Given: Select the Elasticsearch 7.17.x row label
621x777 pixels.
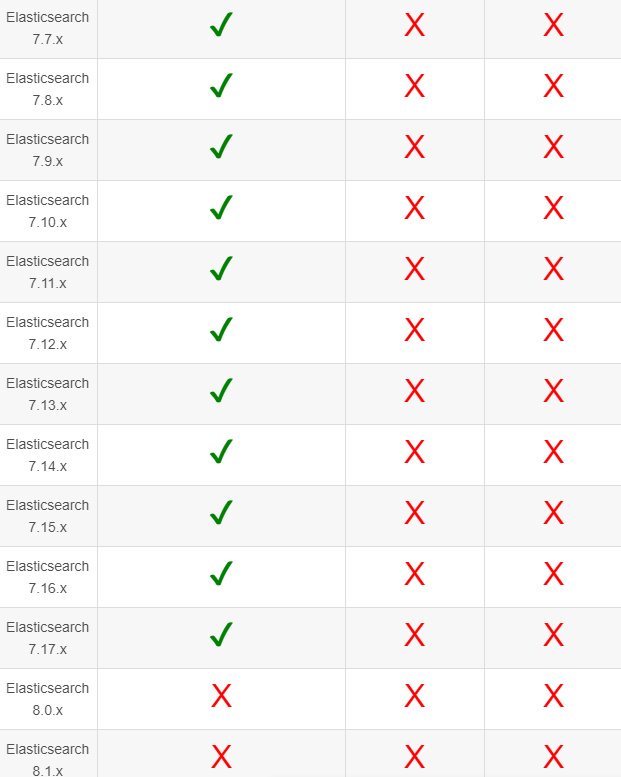Looking at the screenshot, I should 48,638.
